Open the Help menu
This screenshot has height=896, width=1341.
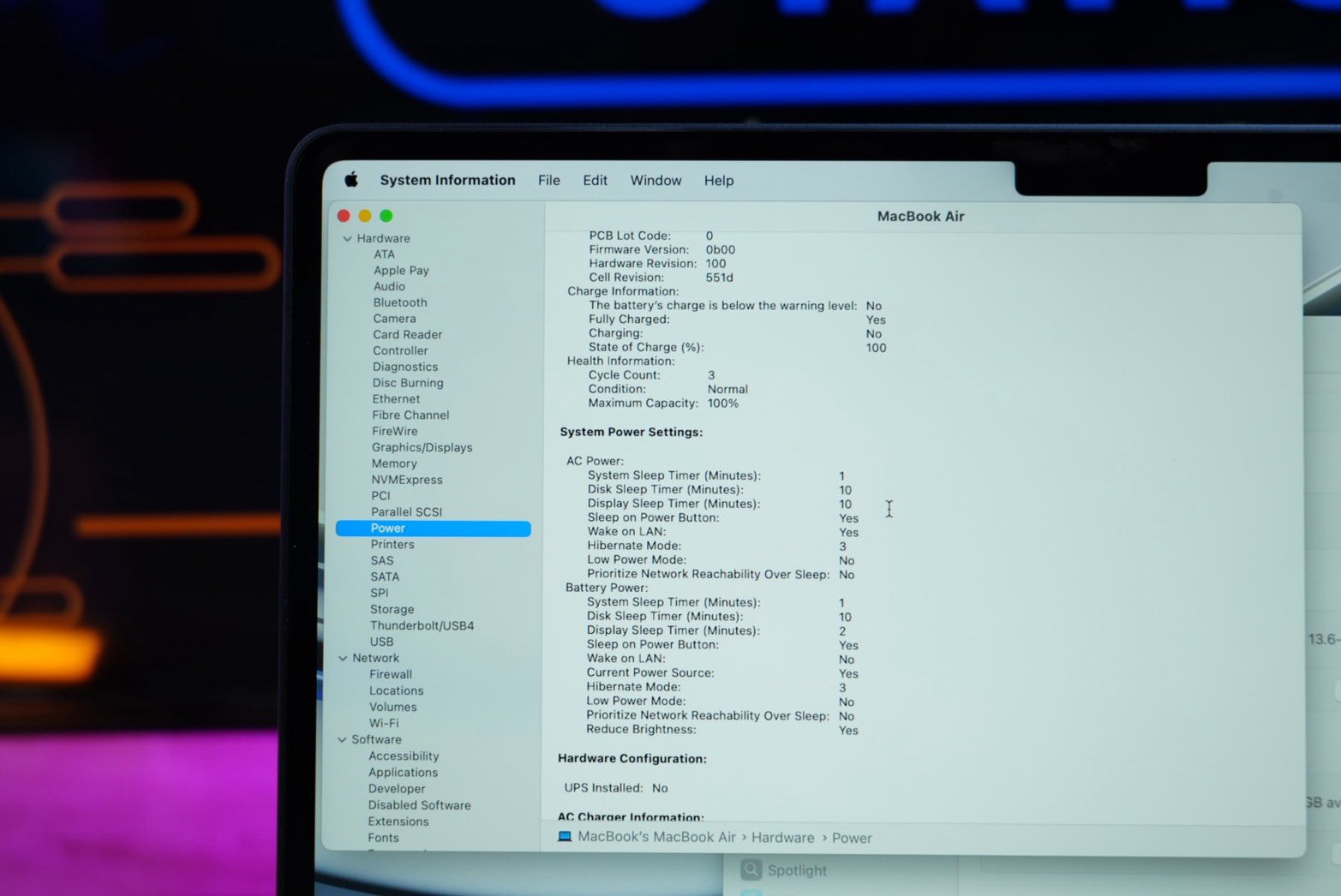click(x=718, y=181)
